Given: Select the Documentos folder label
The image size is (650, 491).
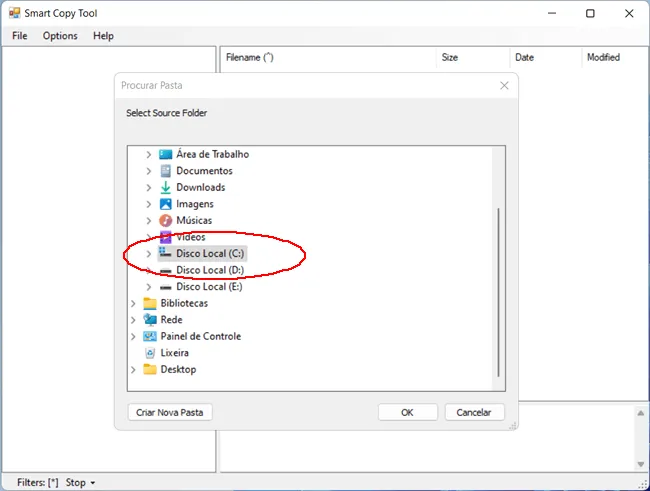Looking at the screenshot, I should (204, 171).
